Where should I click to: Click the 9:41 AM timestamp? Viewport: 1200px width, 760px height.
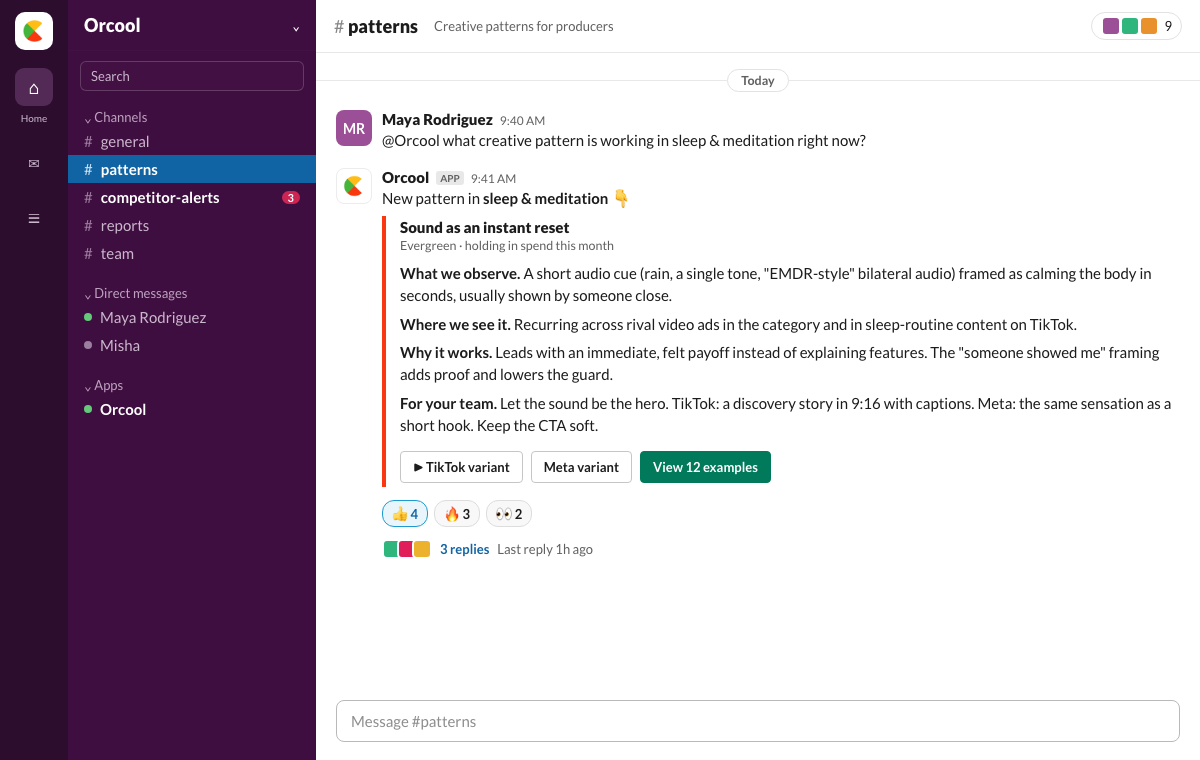tap(493, 179)
